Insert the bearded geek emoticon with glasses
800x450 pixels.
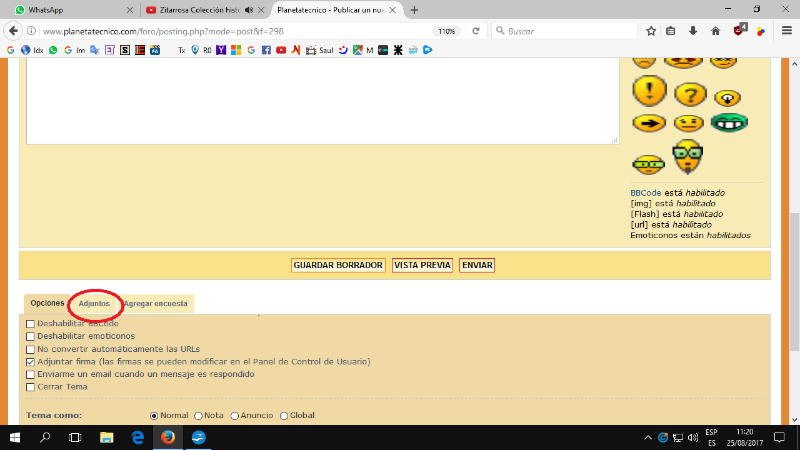click(x=687, y=157)
